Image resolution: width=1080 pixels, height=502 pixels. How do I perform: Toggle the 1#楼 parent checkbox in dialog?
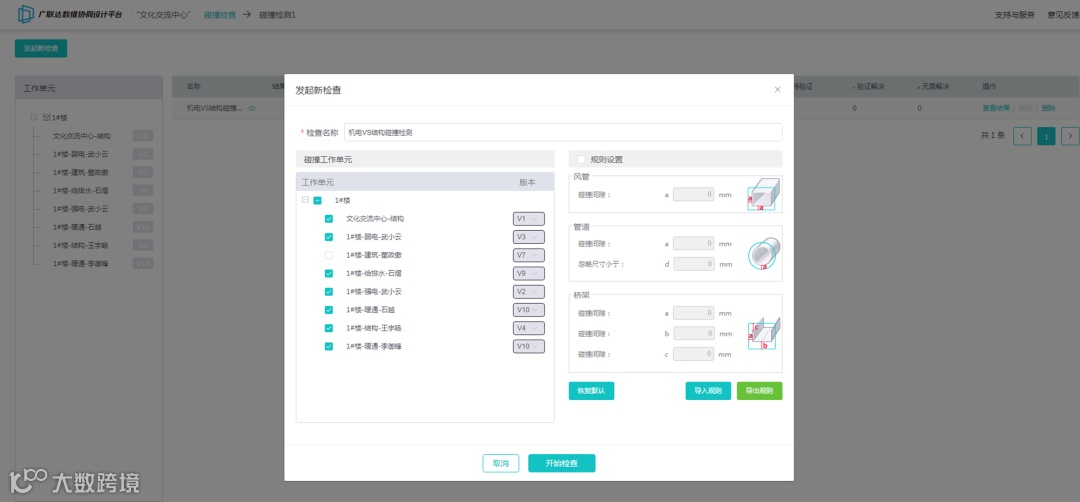(318, 200)
